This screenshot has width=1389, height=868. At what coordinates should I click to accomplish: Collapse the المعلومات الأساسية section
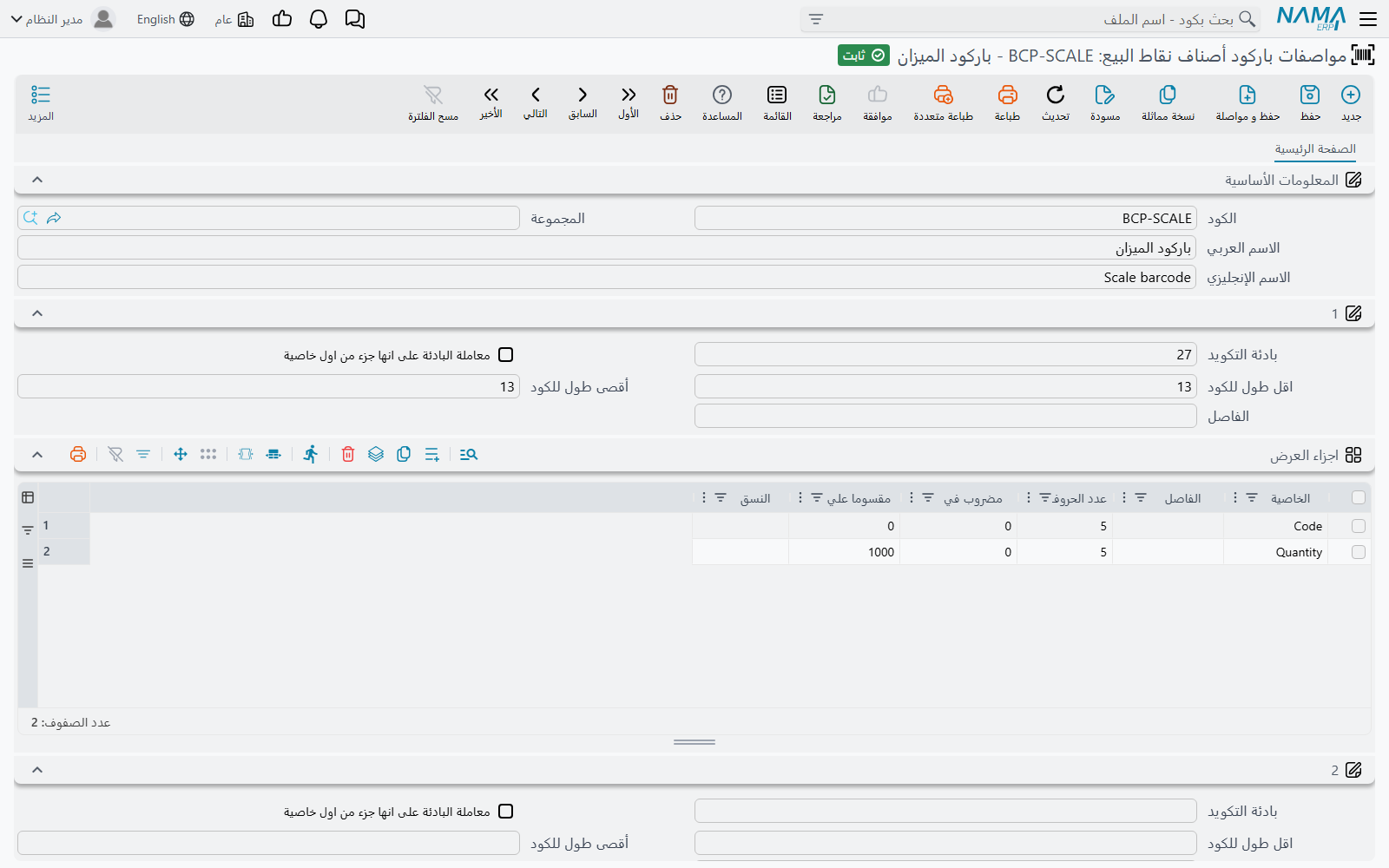pyautogui.click(x=37, y=180)
